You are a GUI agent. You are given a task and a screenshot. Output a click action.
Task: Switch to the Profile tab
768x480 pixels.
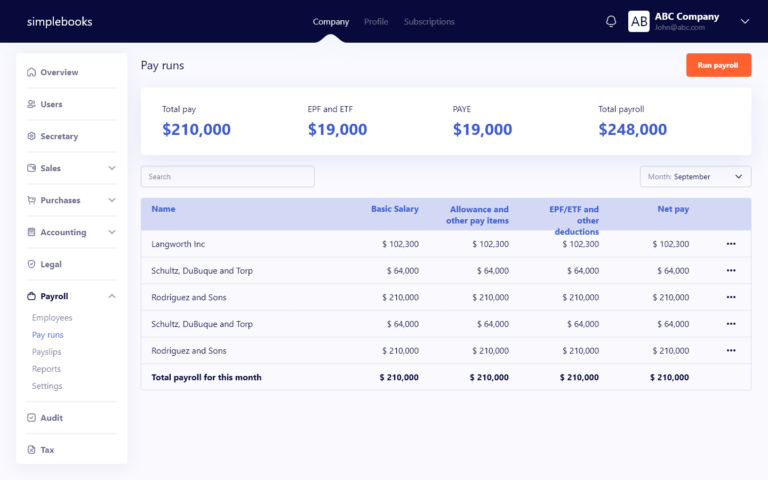[x=376, y=21]
